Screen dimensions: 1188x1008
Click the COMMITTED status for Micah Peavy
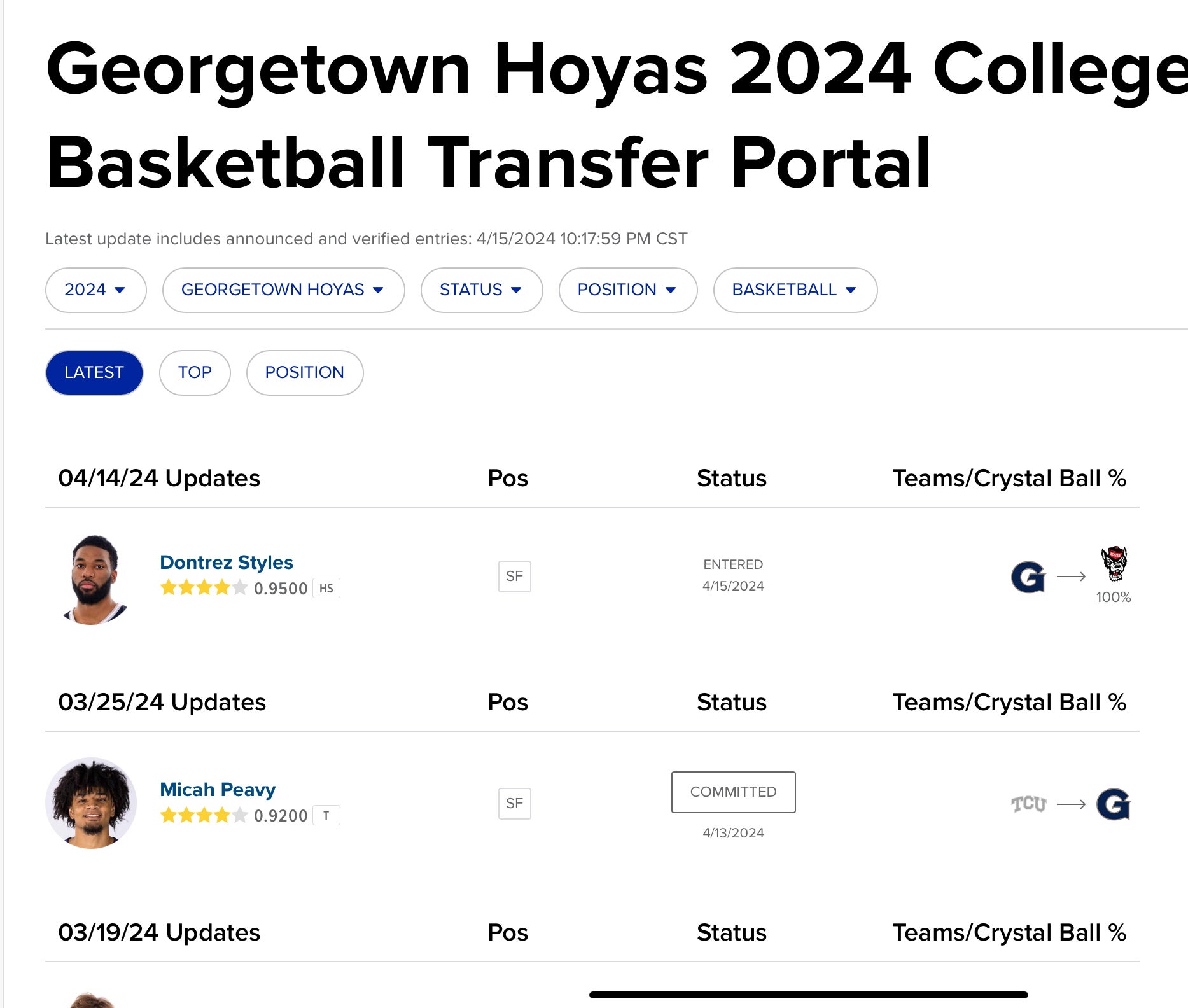(x=733, y=792)
